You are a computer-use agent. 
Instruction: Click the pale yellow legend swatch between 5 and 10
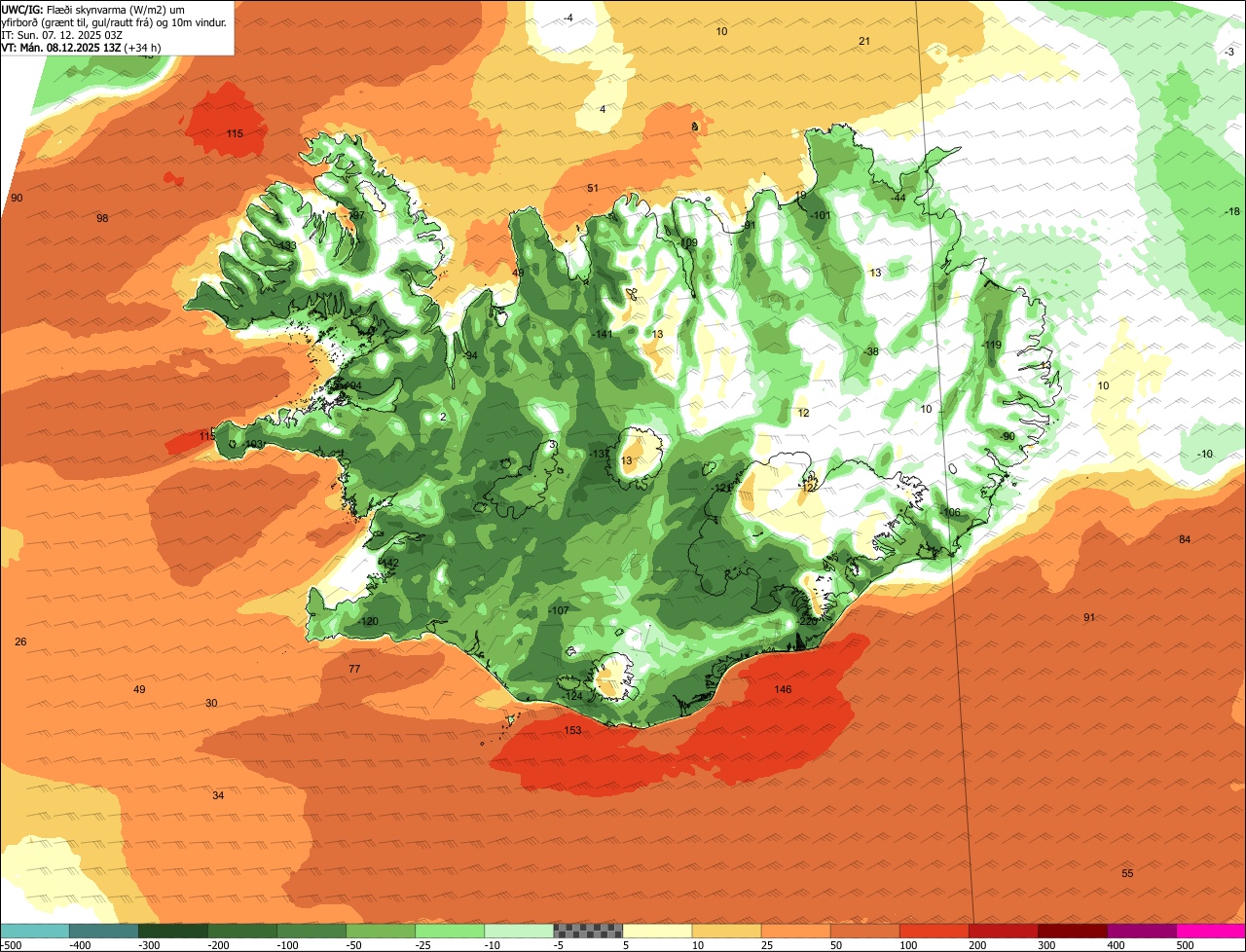[x=657, y=930]
